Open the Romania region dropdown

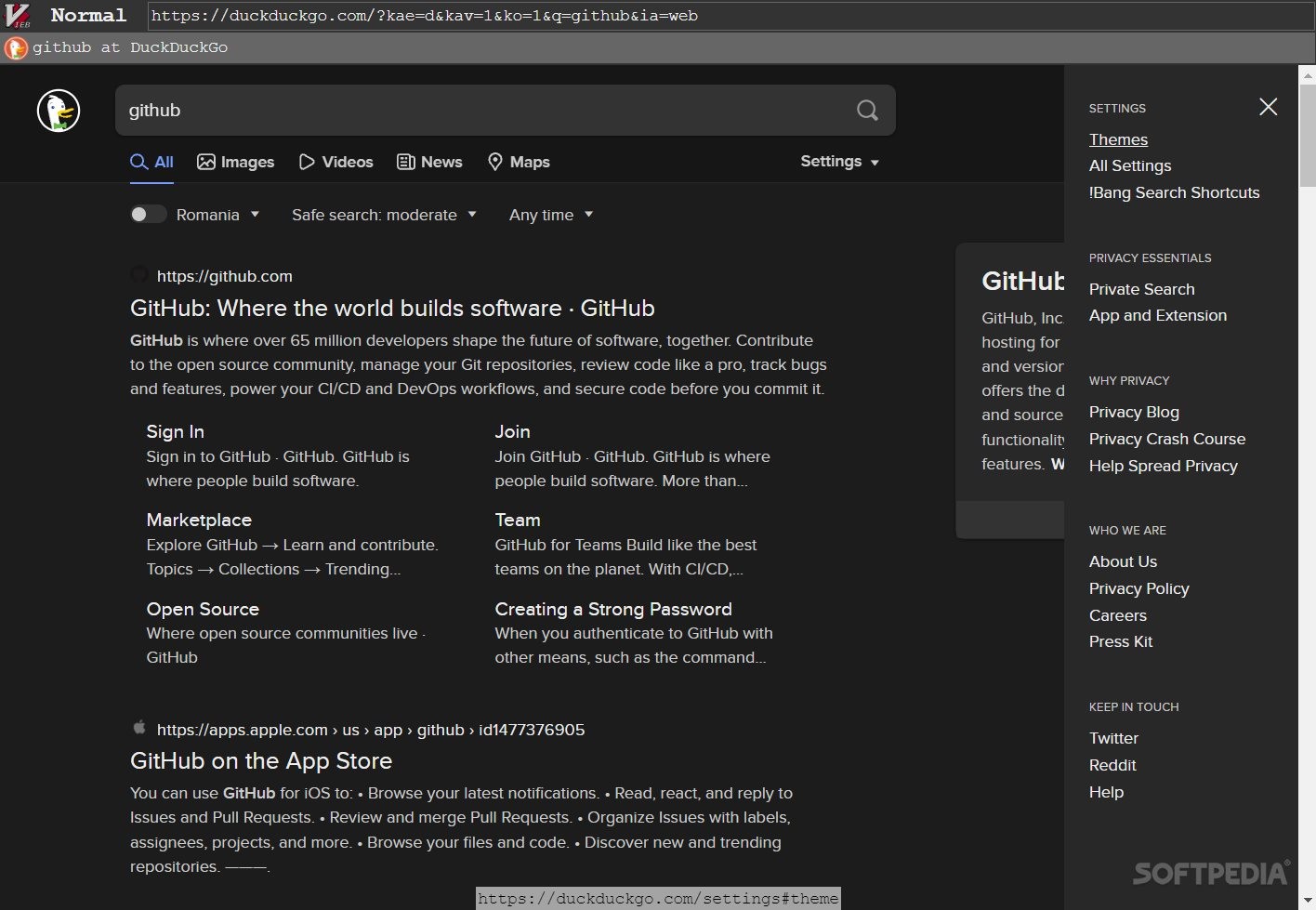[218, 215]
